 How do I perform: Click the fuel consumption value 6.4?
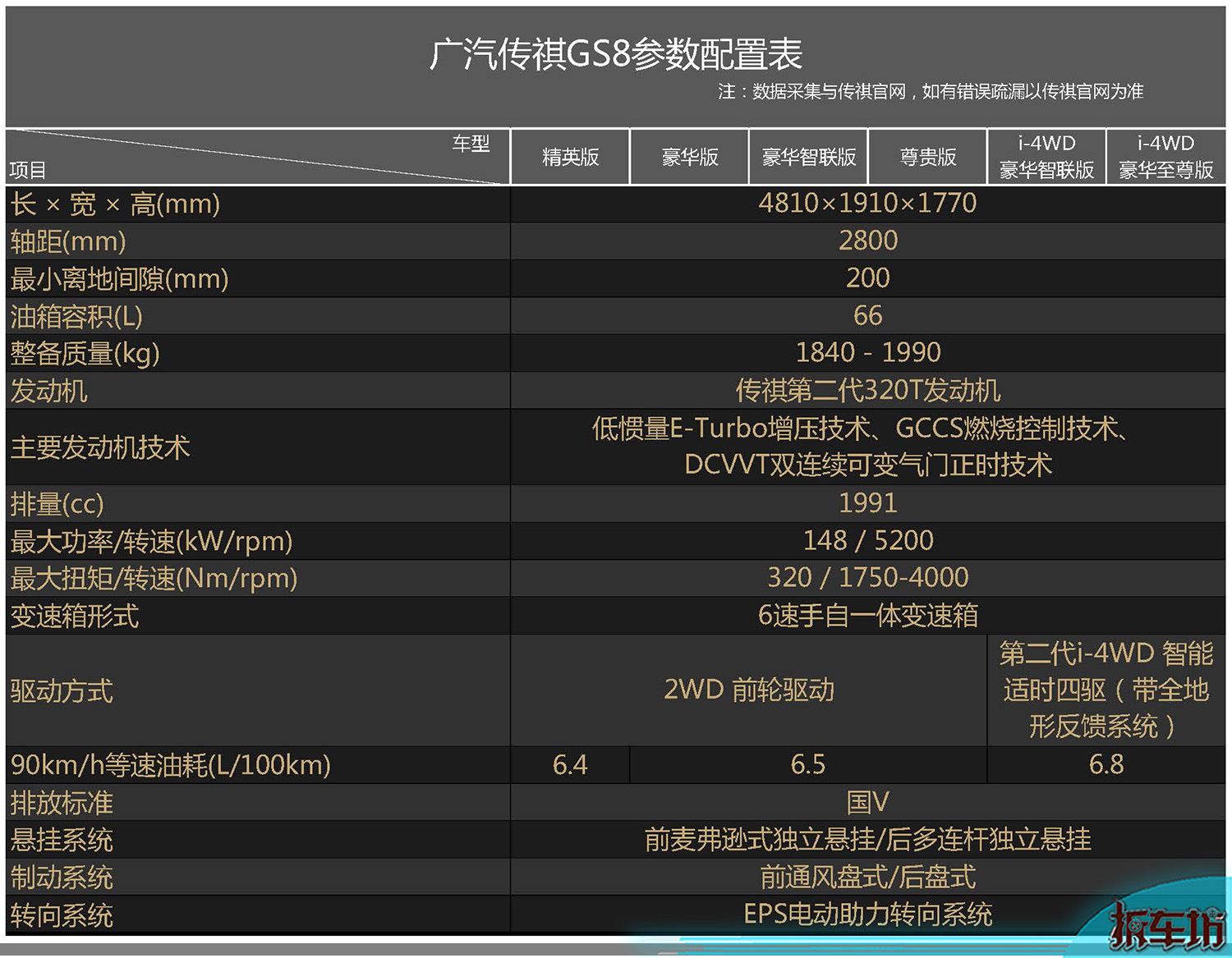[x=570, y=764]
